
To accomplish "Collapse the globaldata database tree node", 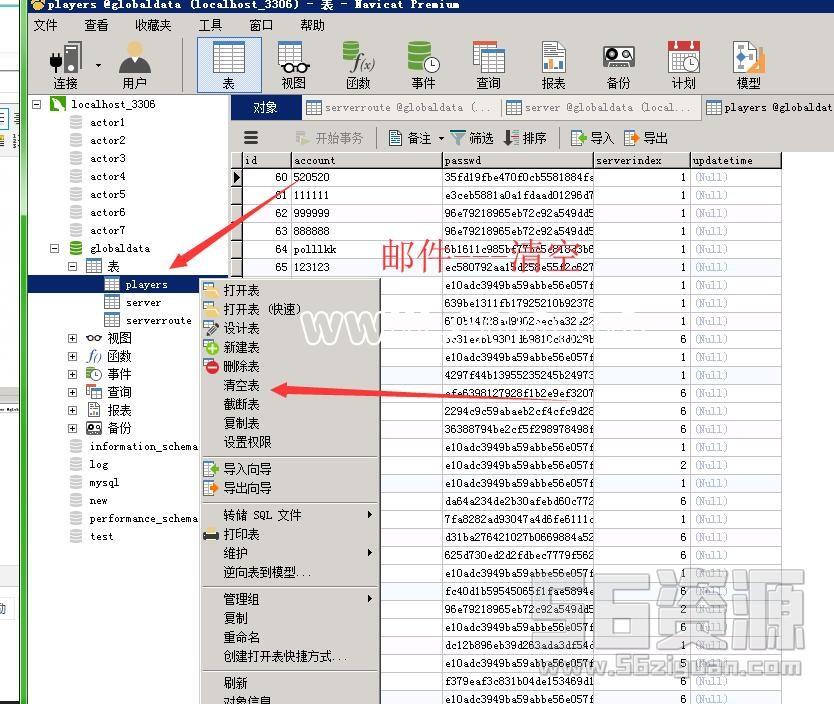I will click(55, 248).
